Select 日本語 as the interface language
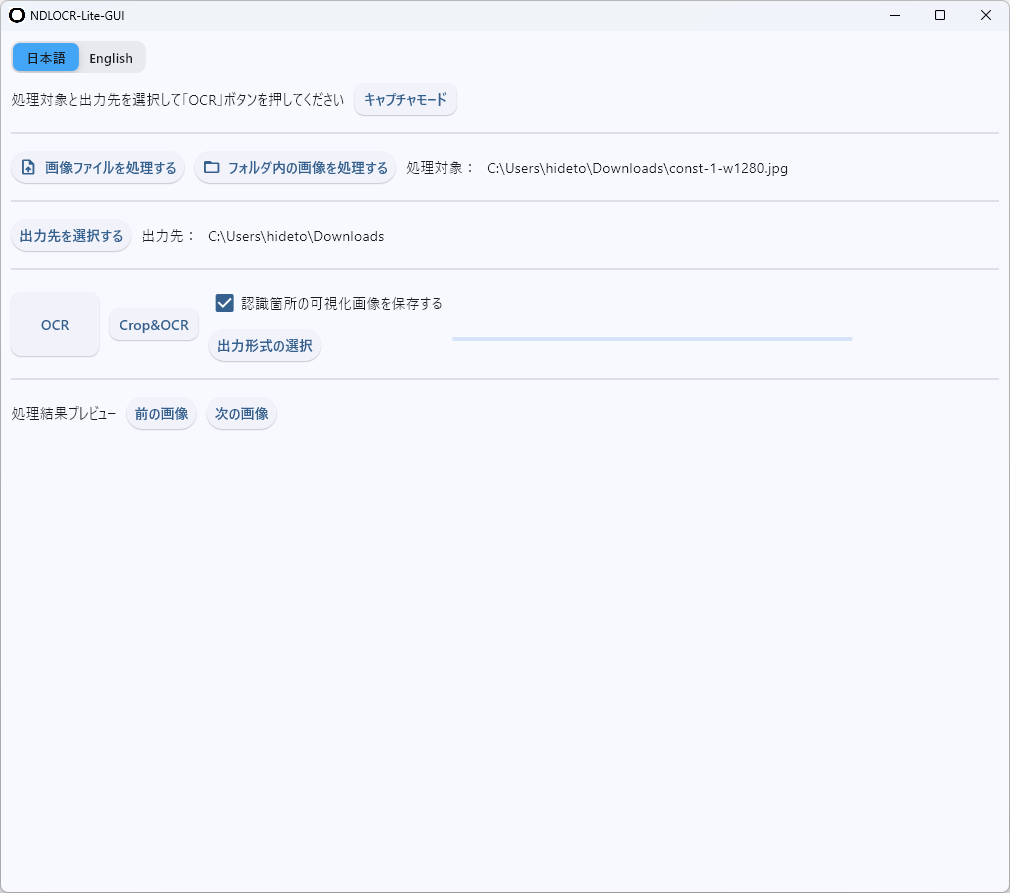This screenshot has height=893, width=1010. pyautogui.click(x=45, y=57)
